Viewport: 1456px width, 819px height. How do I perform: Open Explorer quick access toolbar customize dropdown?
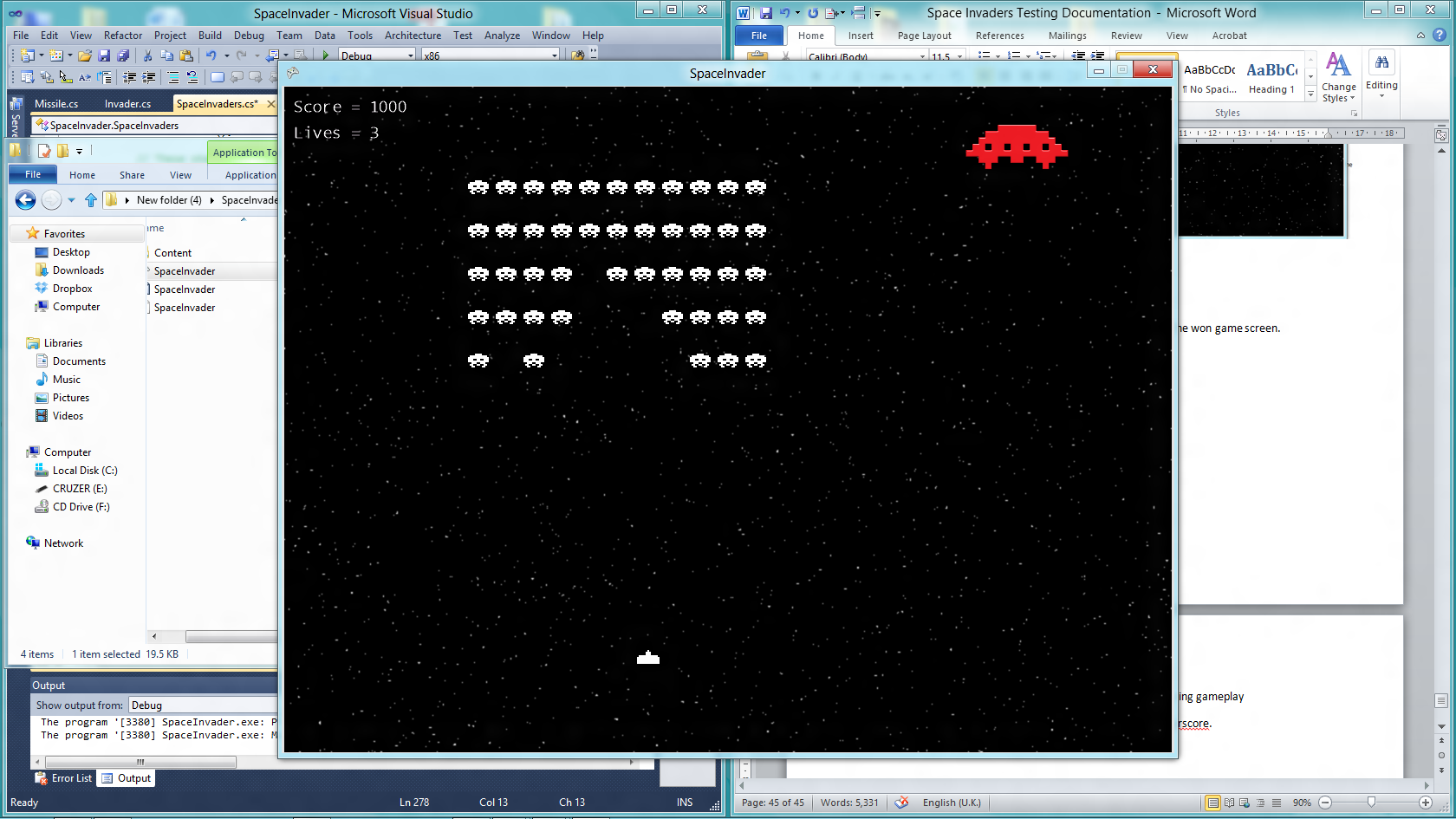[x=79, y=151]
